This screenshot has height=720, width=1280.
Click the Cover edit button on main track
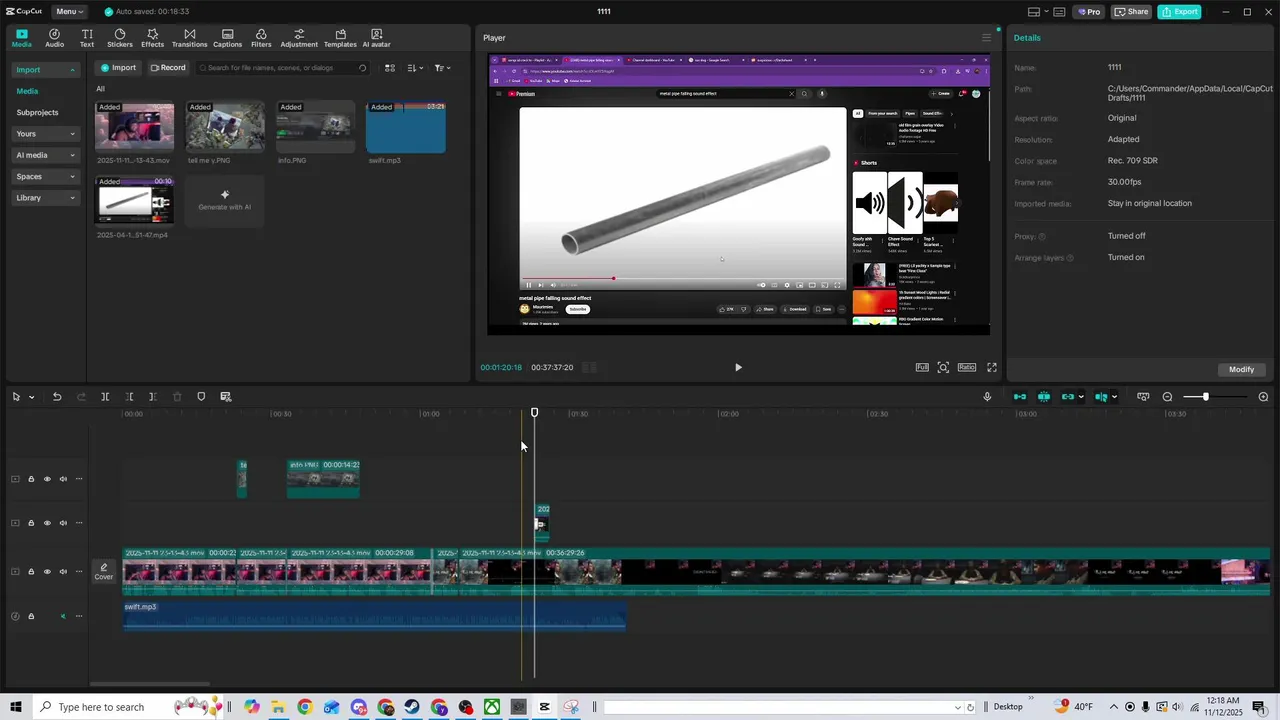[104, 572]
